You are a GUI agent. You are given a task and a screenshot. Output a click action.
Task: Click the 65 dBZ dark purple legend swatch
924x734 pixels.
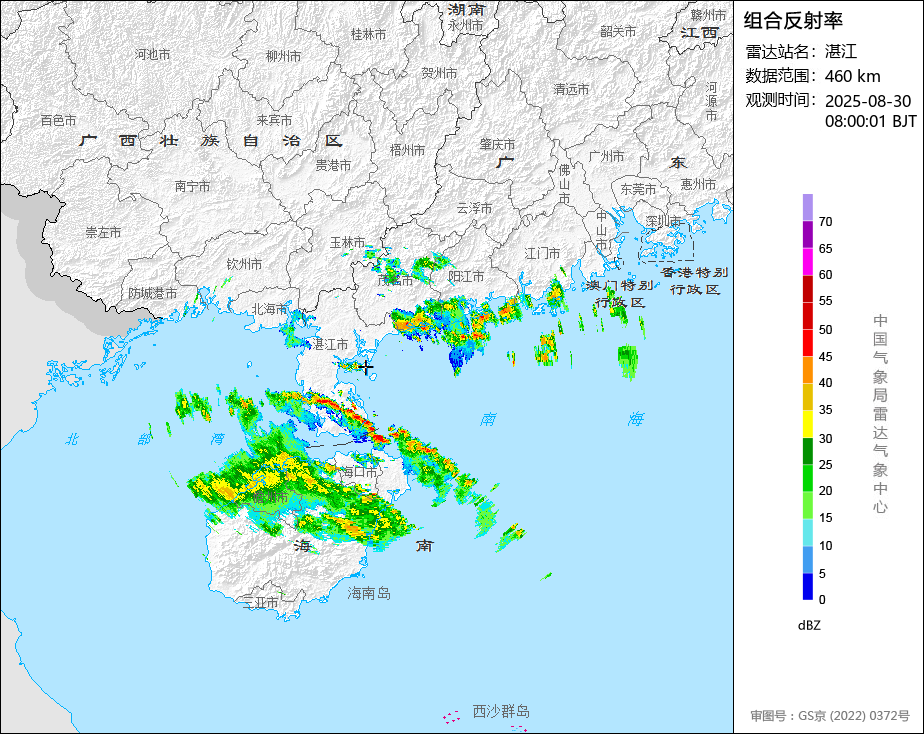click(x=807, y=234)
